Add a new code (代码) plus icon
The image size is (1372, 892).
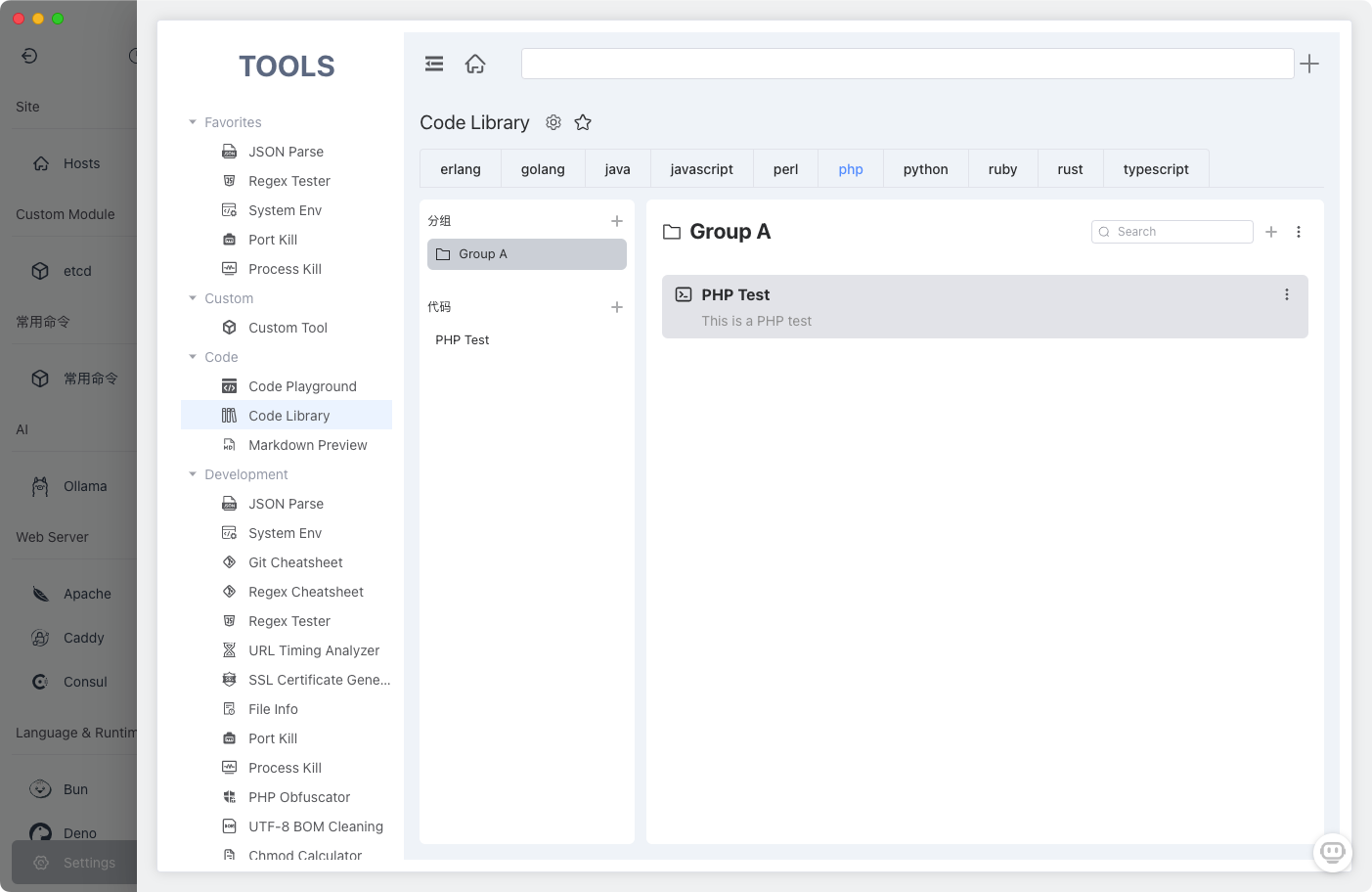click(x=617, y=307)
